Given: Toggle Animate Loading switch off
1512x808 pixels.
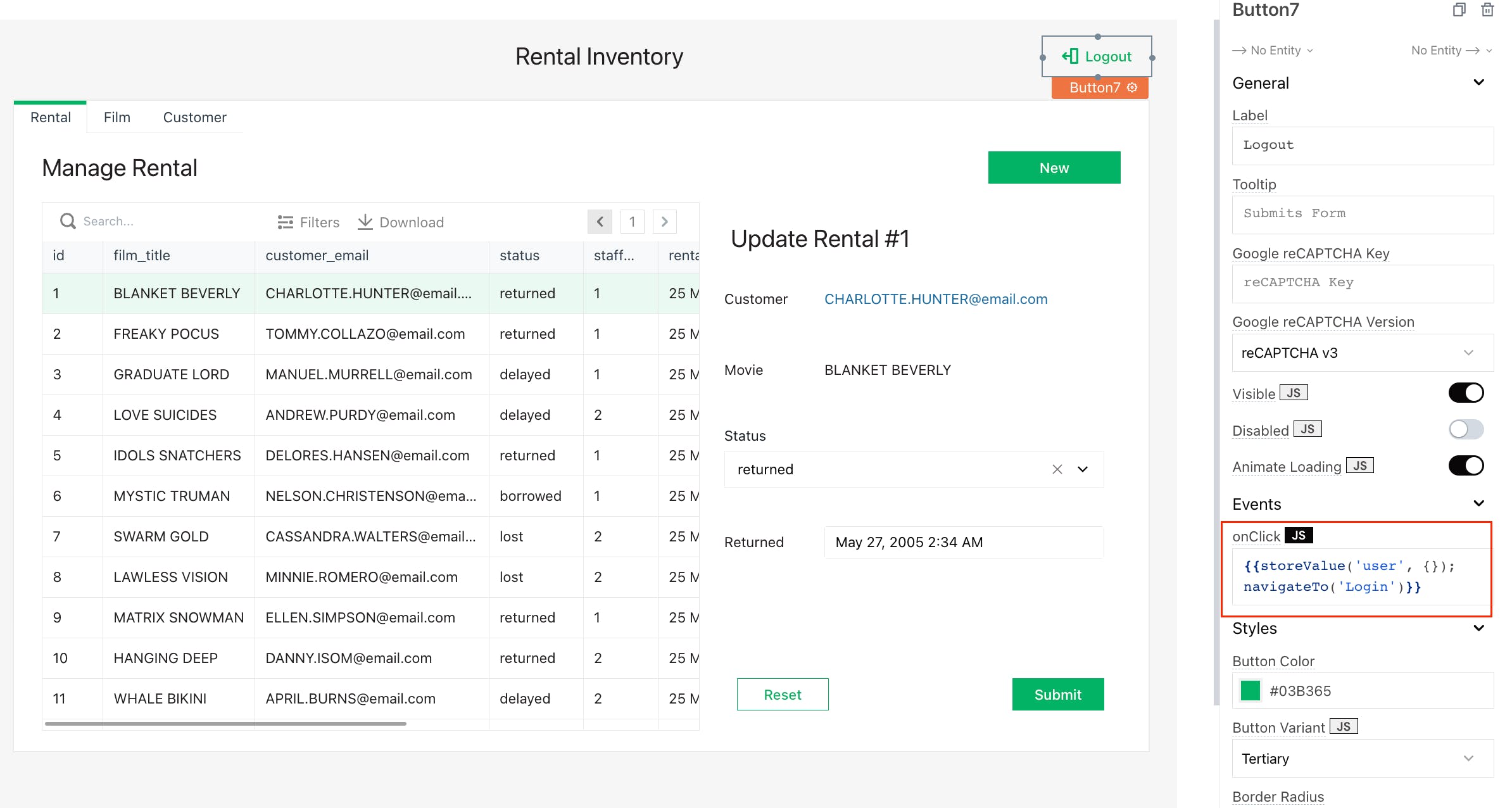Looking at the screenshot, I should [x=1466, y=465].
